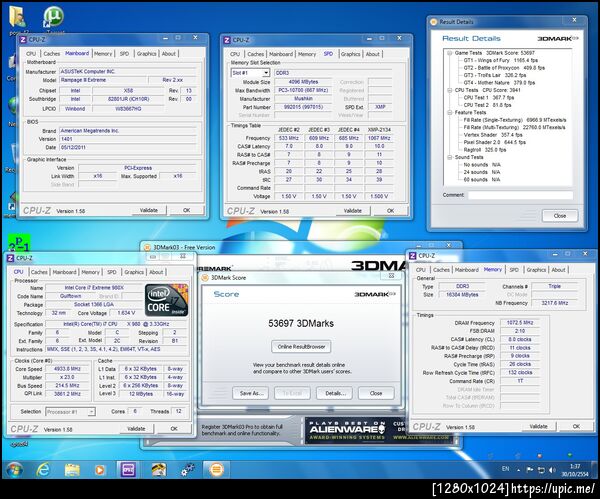Click the Action Center flag tray icon
The width and height of the screenshot is (600, 499).
point(530,470)
